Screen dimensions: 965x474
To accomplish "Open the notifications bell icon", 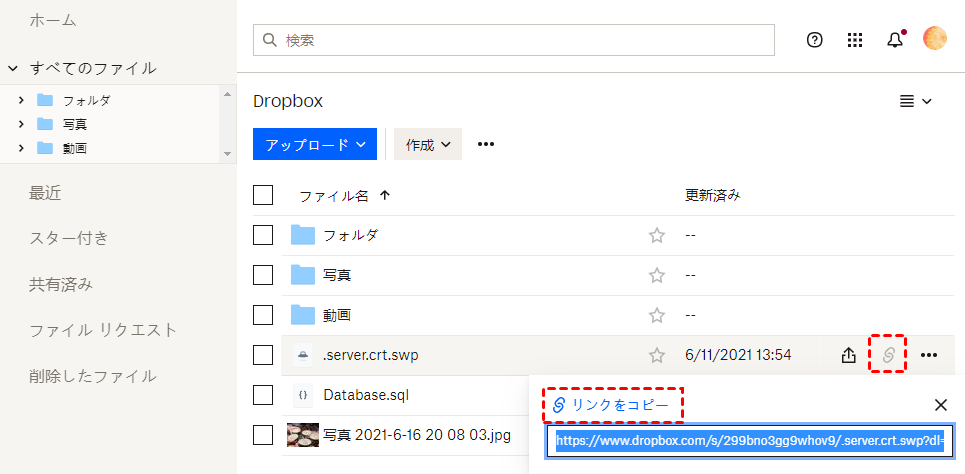I will pos(895,40).
